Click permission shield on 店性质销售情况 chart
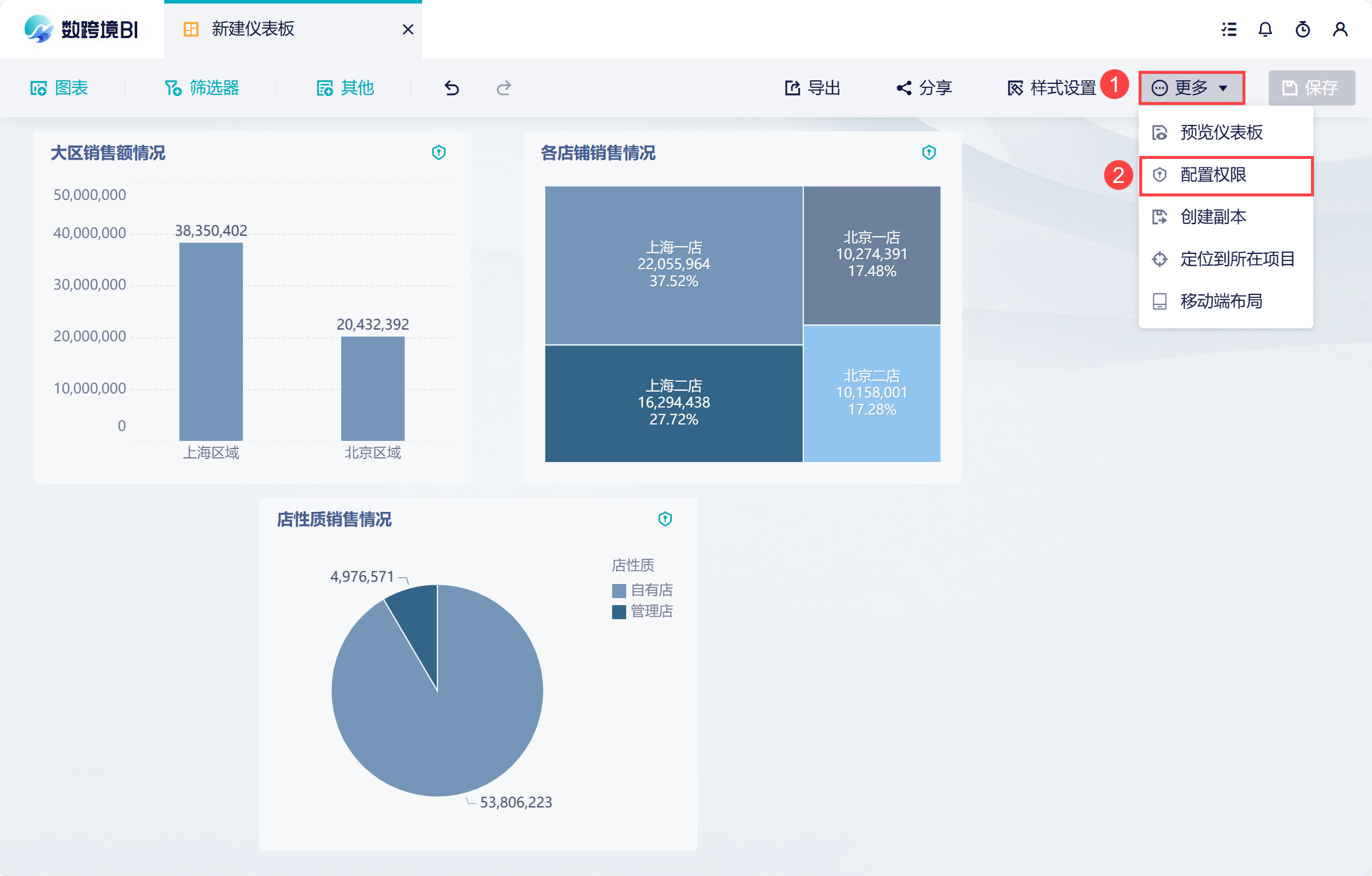 pyautogui.click(x=665, y=519)
